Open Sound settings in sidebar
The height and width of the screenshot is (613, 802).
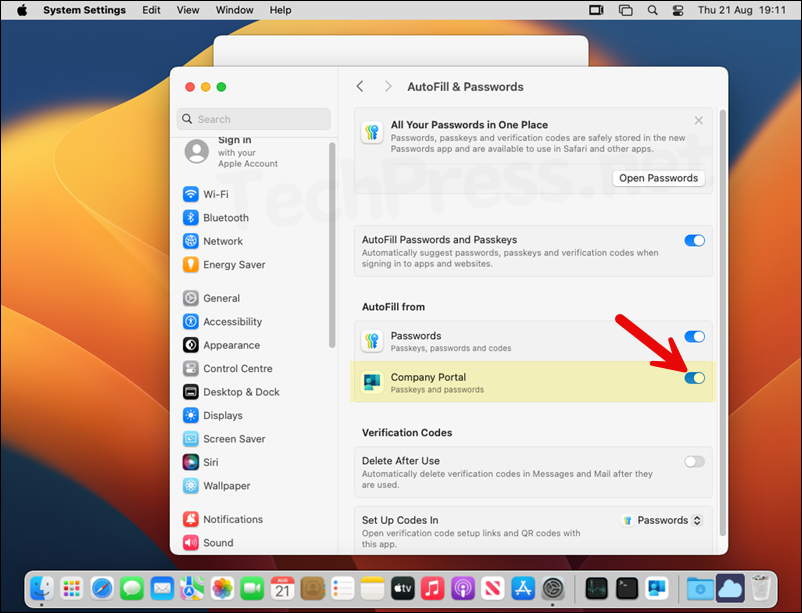[x=208, y=543]
